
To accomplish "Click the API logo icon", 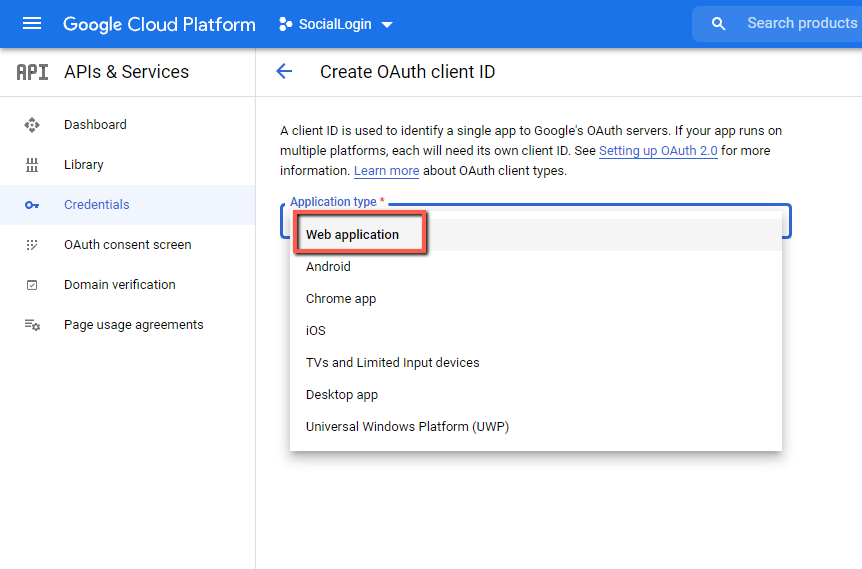I will coord(32,72).
